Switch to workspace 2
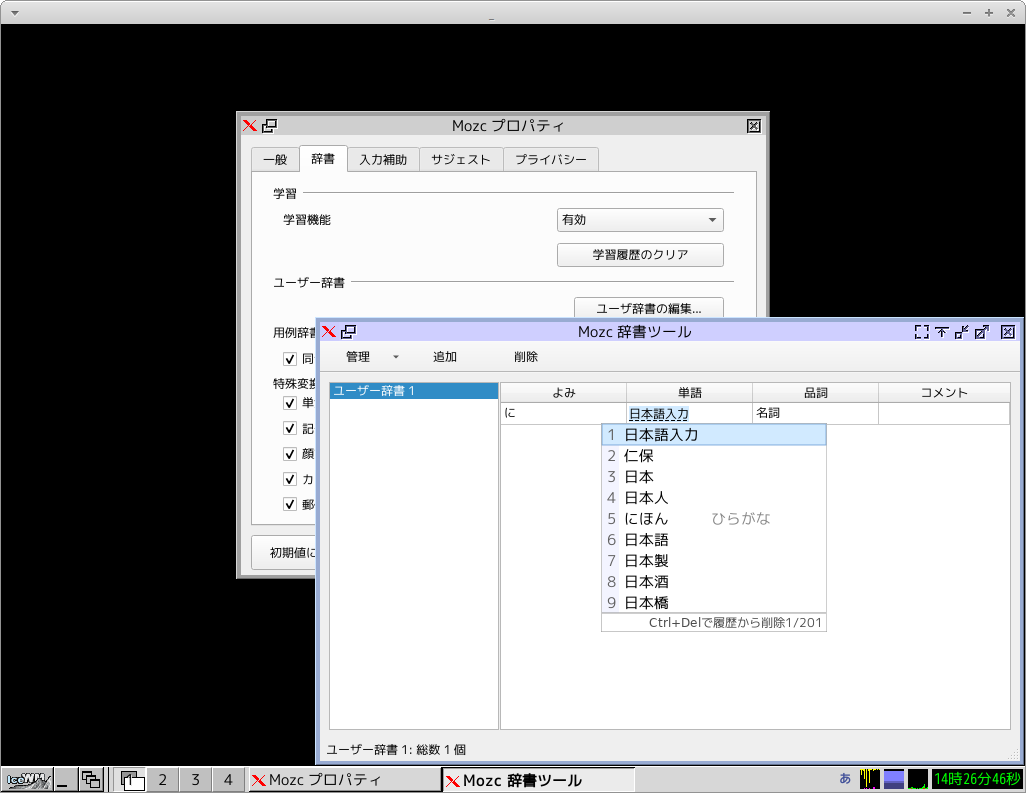Image resolution: width=1026 pixels, height=793 pixels. pos(163,780)
